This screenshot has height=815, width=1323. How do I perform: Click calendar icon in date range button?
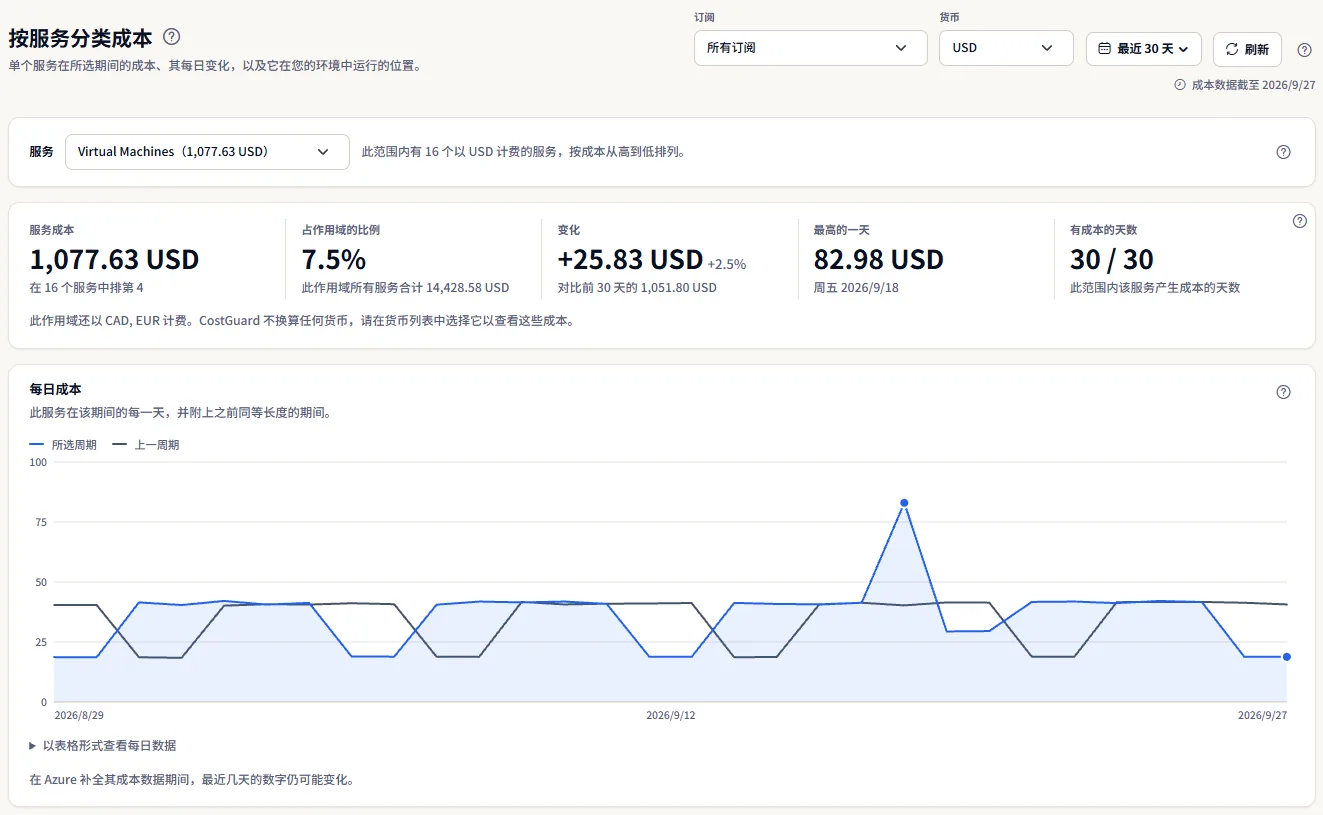tap(1105, 48)
